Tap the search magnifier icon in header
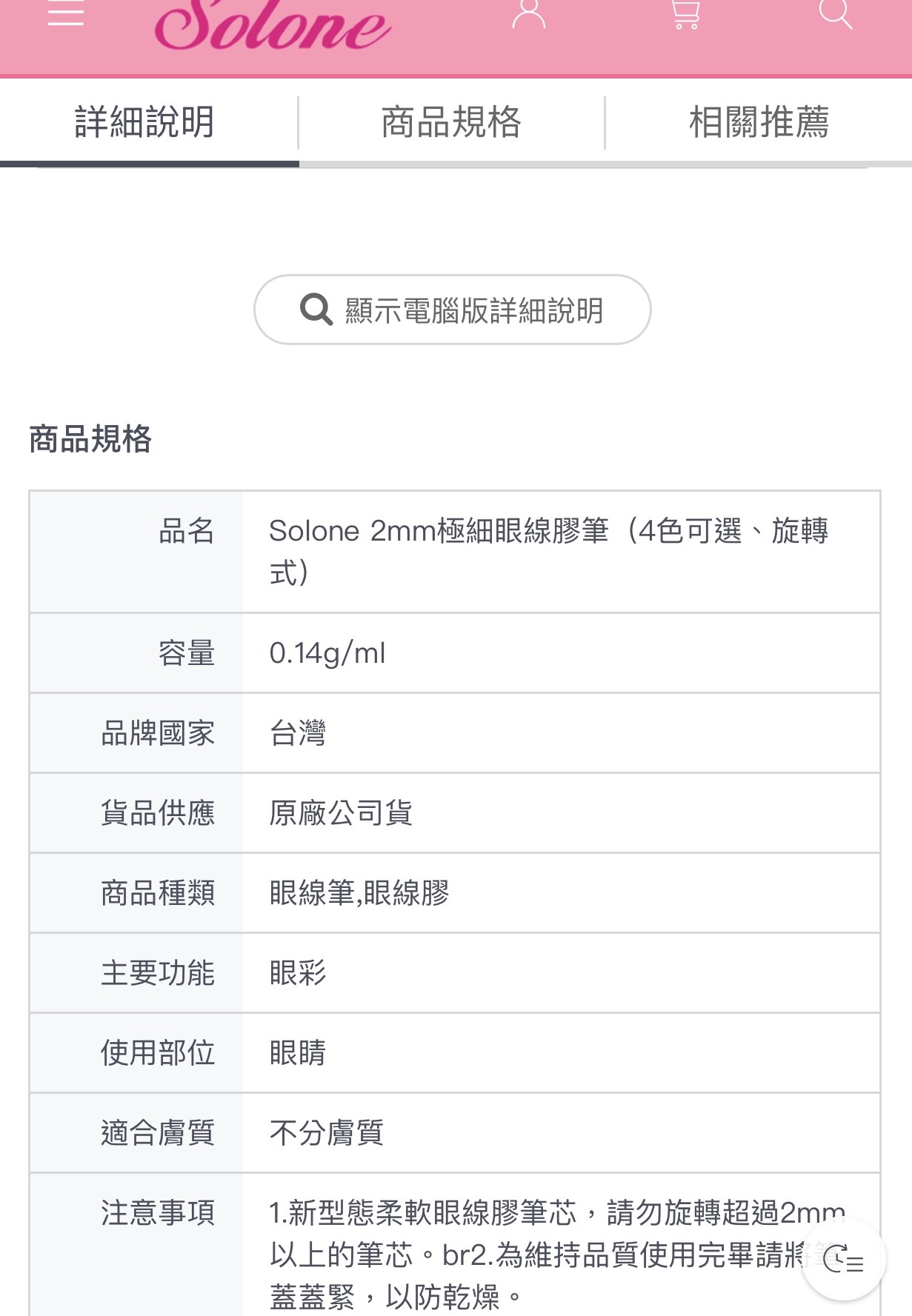Image resolution: width=912 pixels, height=1316 pixels. click(x=835, y=13)
